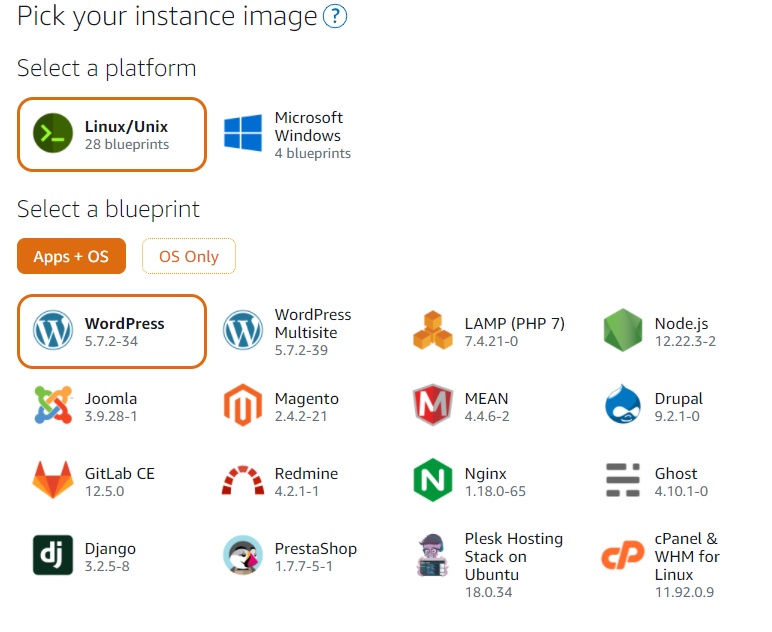Click the WordPress Multisite logo icon
Image resolution: width=772 pixels, height=632 pixels.
243,331
